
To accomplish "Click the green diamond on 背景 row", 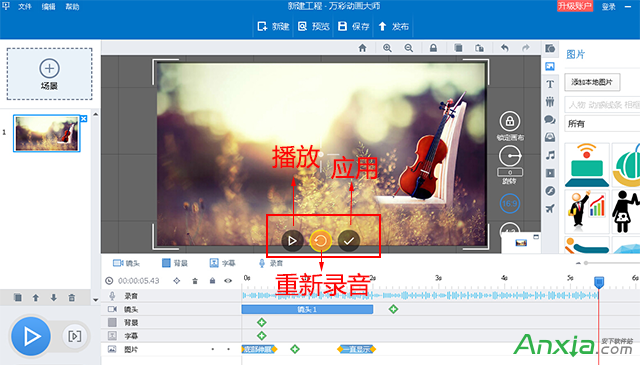I will click(262, 323).
